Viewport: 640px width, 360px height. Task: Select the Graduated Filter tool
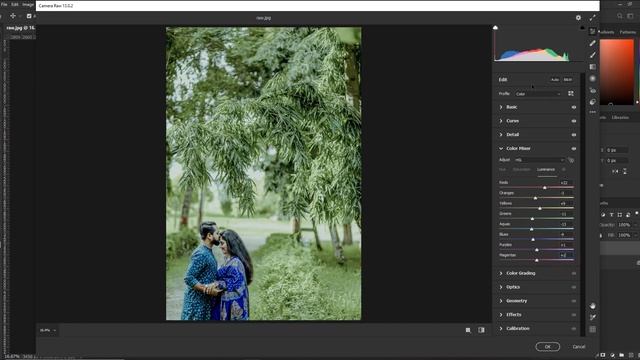[593, 67]
